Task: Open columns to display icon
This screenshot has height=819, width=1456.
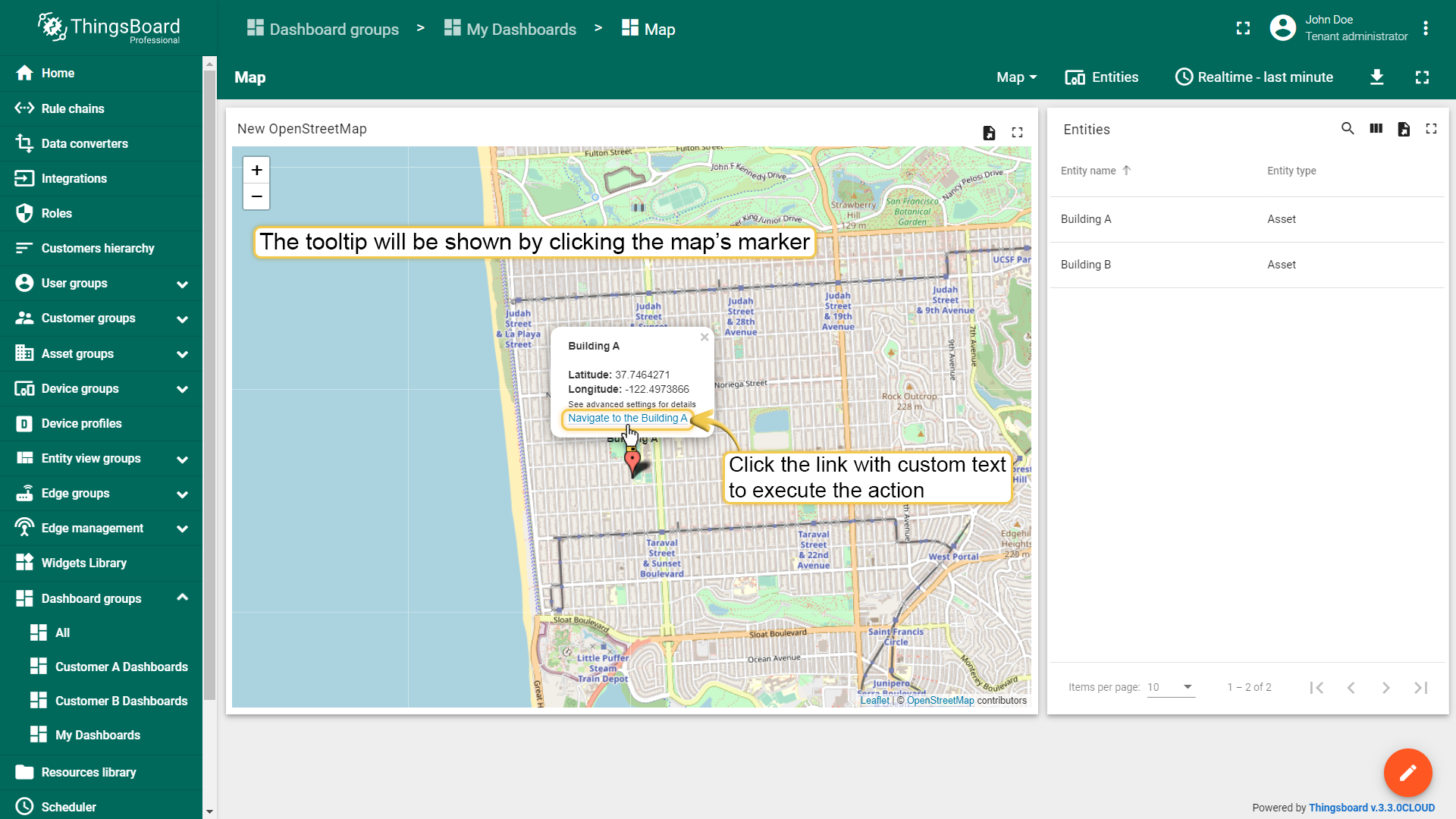Action: [1376, 129]
